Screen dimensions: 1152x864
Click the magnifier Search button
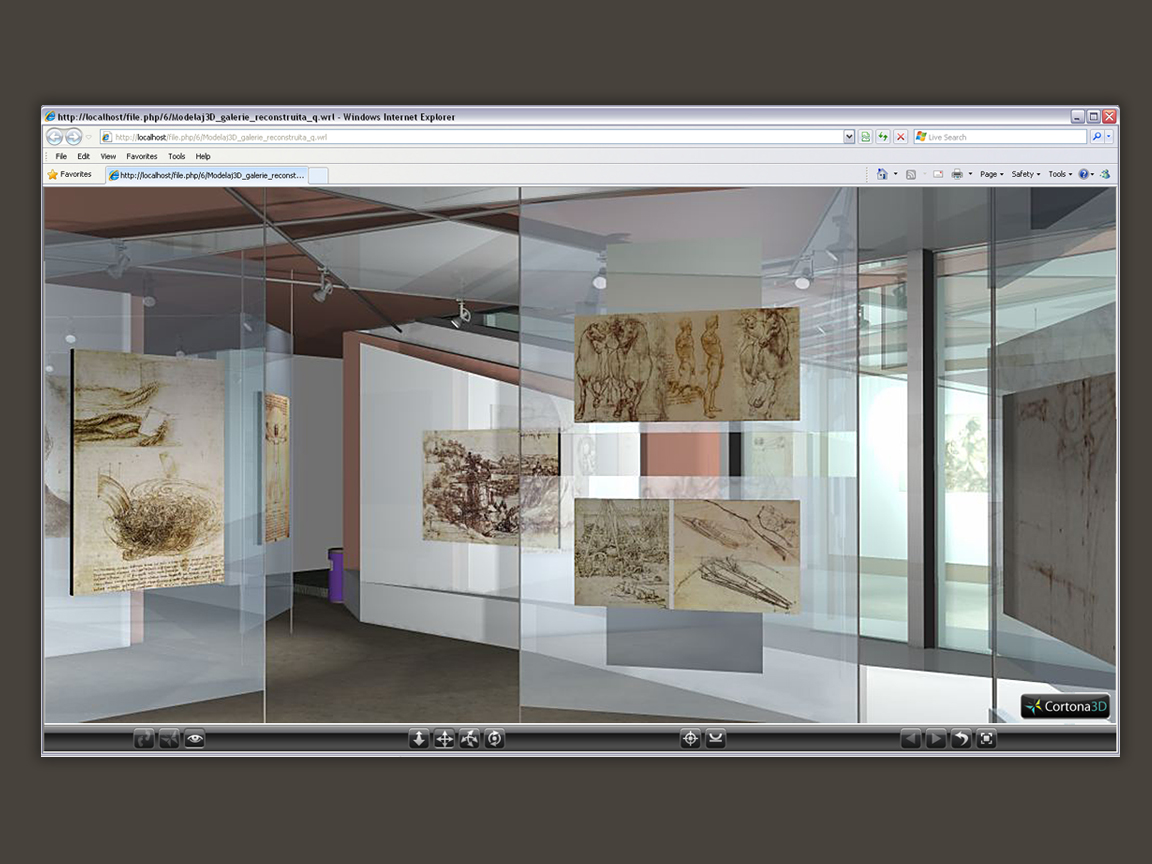pos(1096,137)
